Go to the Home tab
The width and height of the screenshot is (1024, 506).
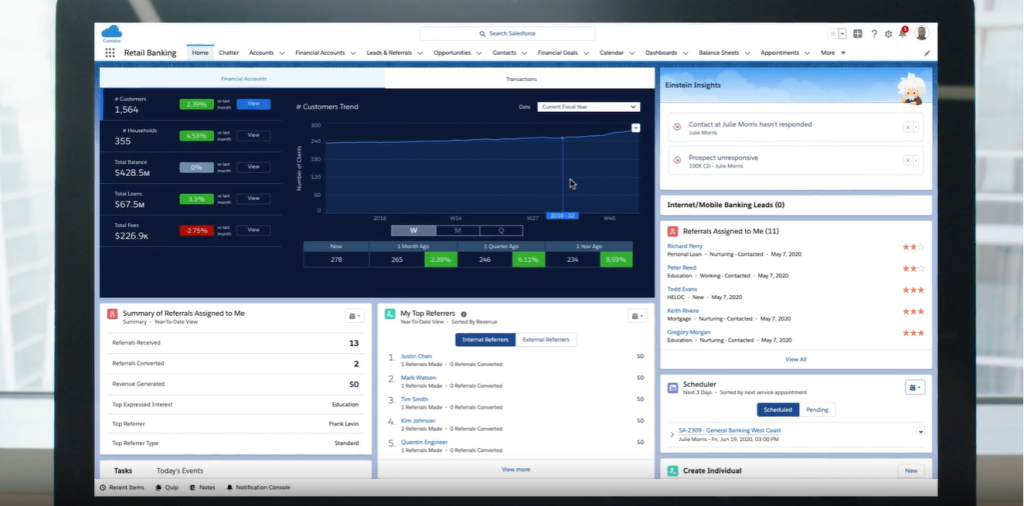[200, 53]
